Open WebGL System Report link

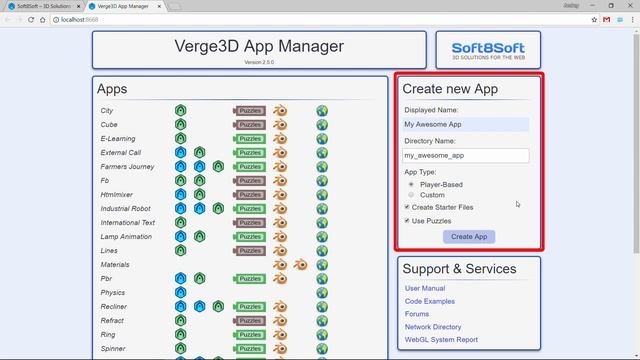(441, 340)
